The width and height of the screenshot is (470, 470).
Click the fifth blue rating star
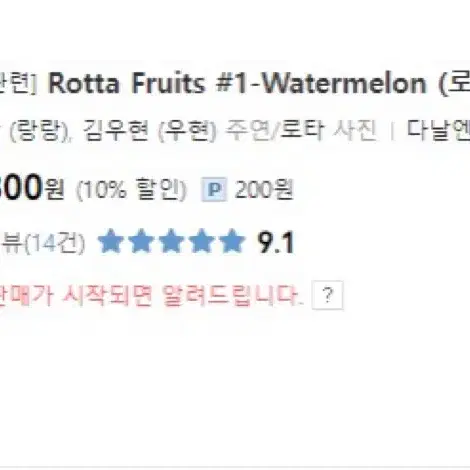pos(232,241)
